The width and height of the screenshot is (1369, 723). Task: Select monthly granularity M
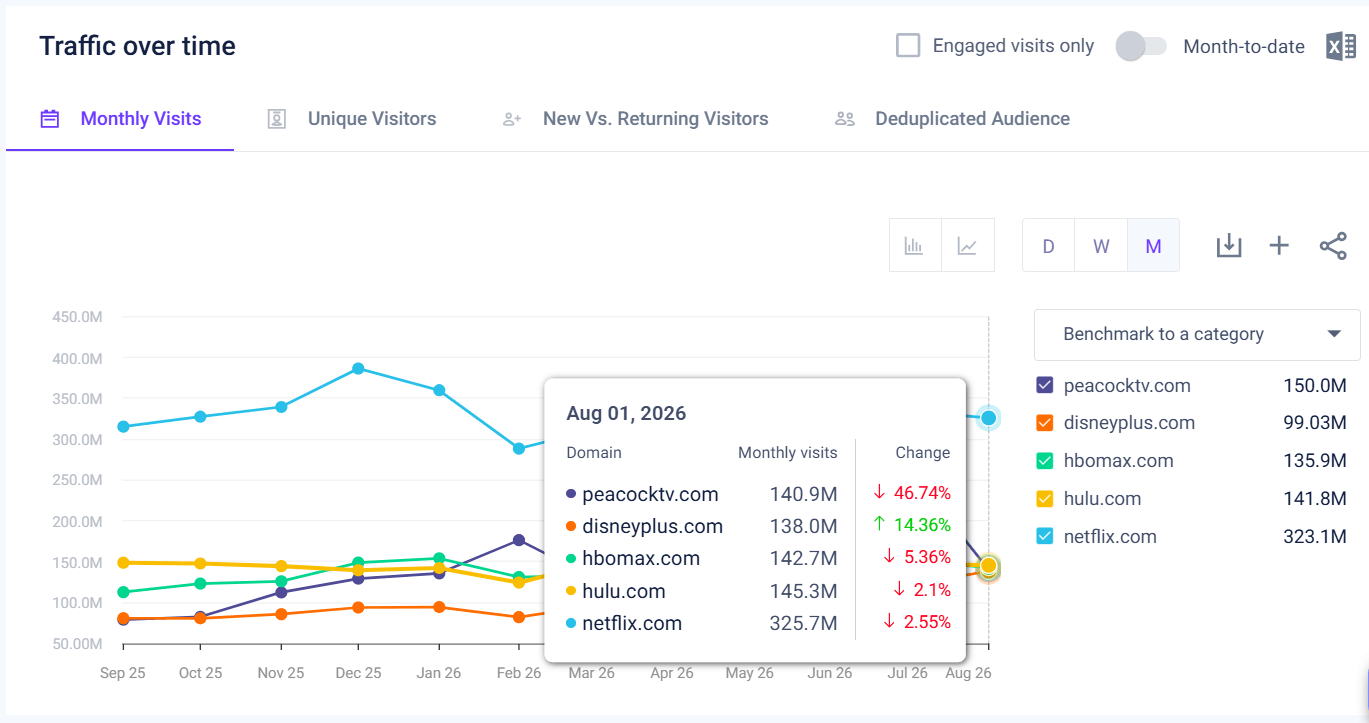tap(1153, 245)
